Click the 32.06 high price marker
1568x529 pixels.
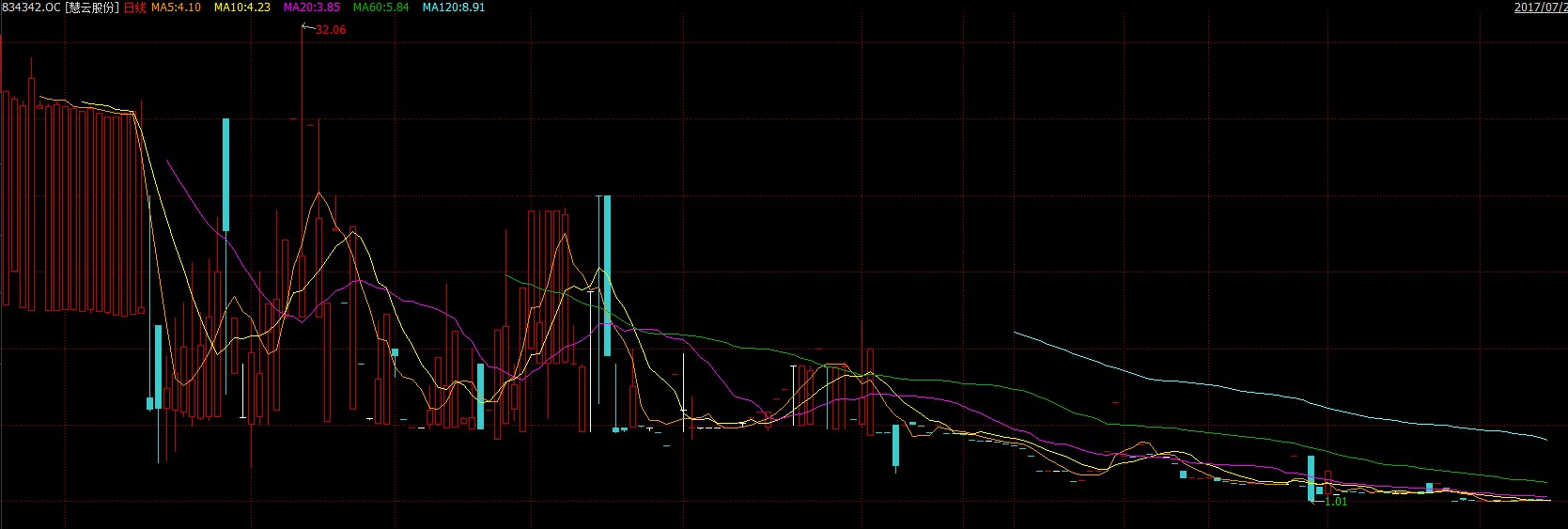(x=331, y=30)
